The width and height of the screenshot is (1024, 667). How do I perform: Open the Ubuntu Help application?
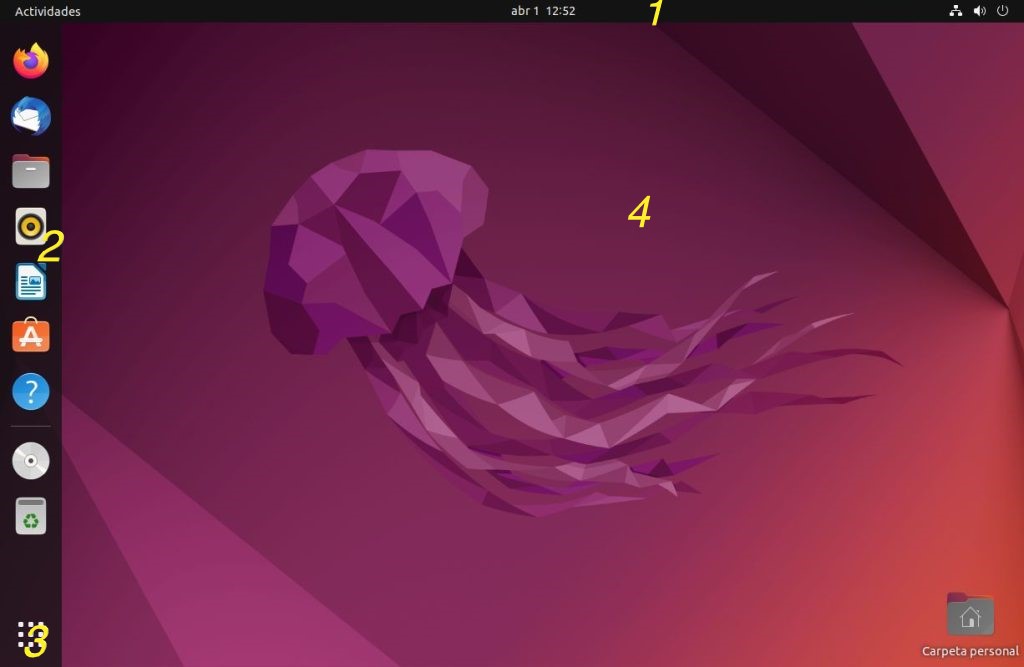(x=30, y=391)
